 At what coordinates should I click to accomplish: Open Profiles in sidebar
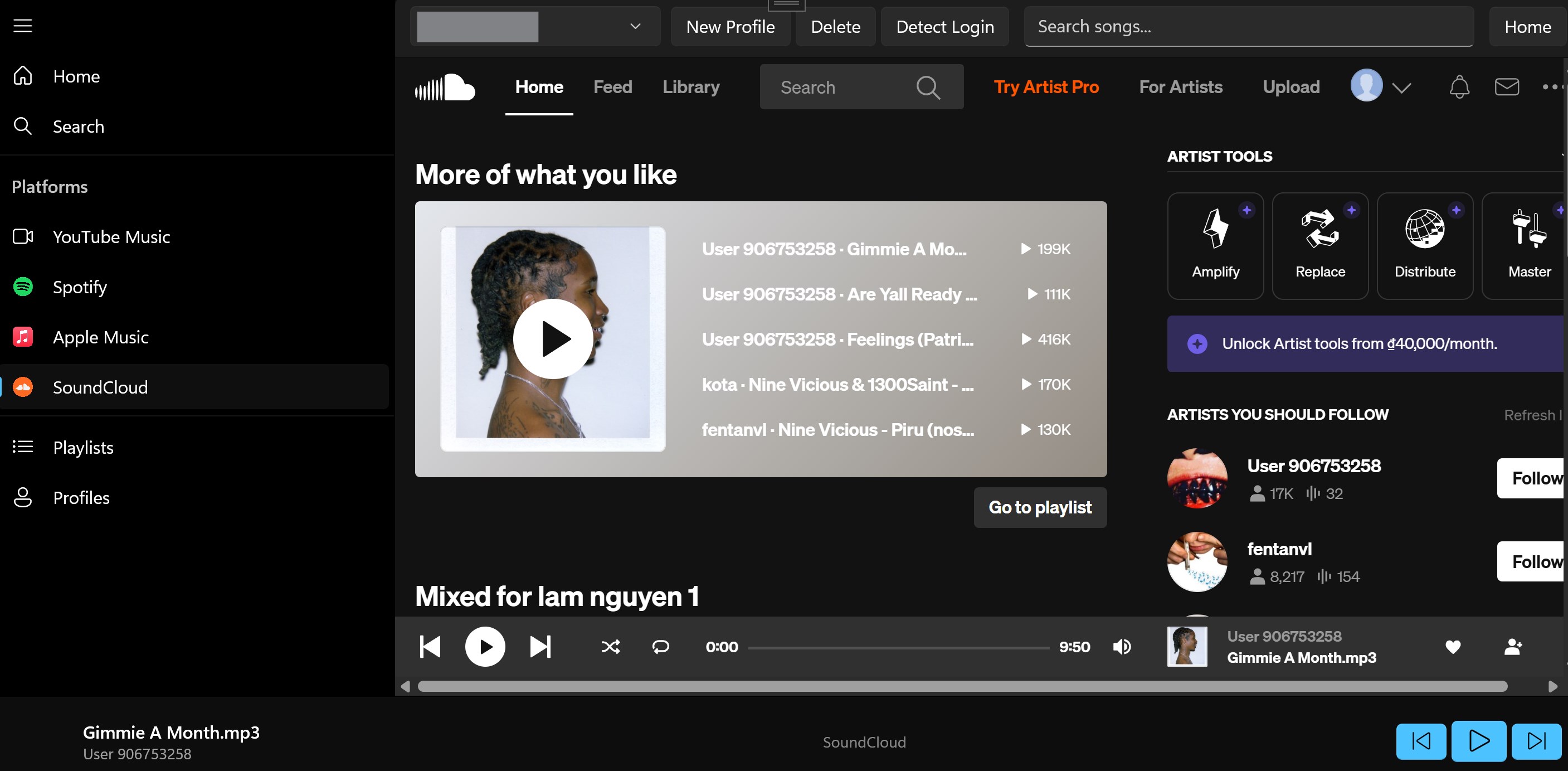pos(195,497)
